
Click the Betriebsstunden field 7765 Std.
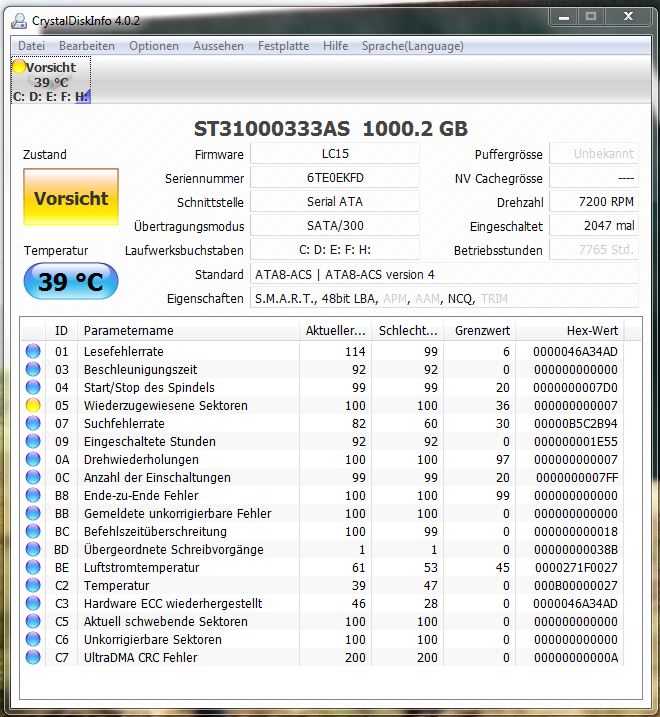[594, 250]
